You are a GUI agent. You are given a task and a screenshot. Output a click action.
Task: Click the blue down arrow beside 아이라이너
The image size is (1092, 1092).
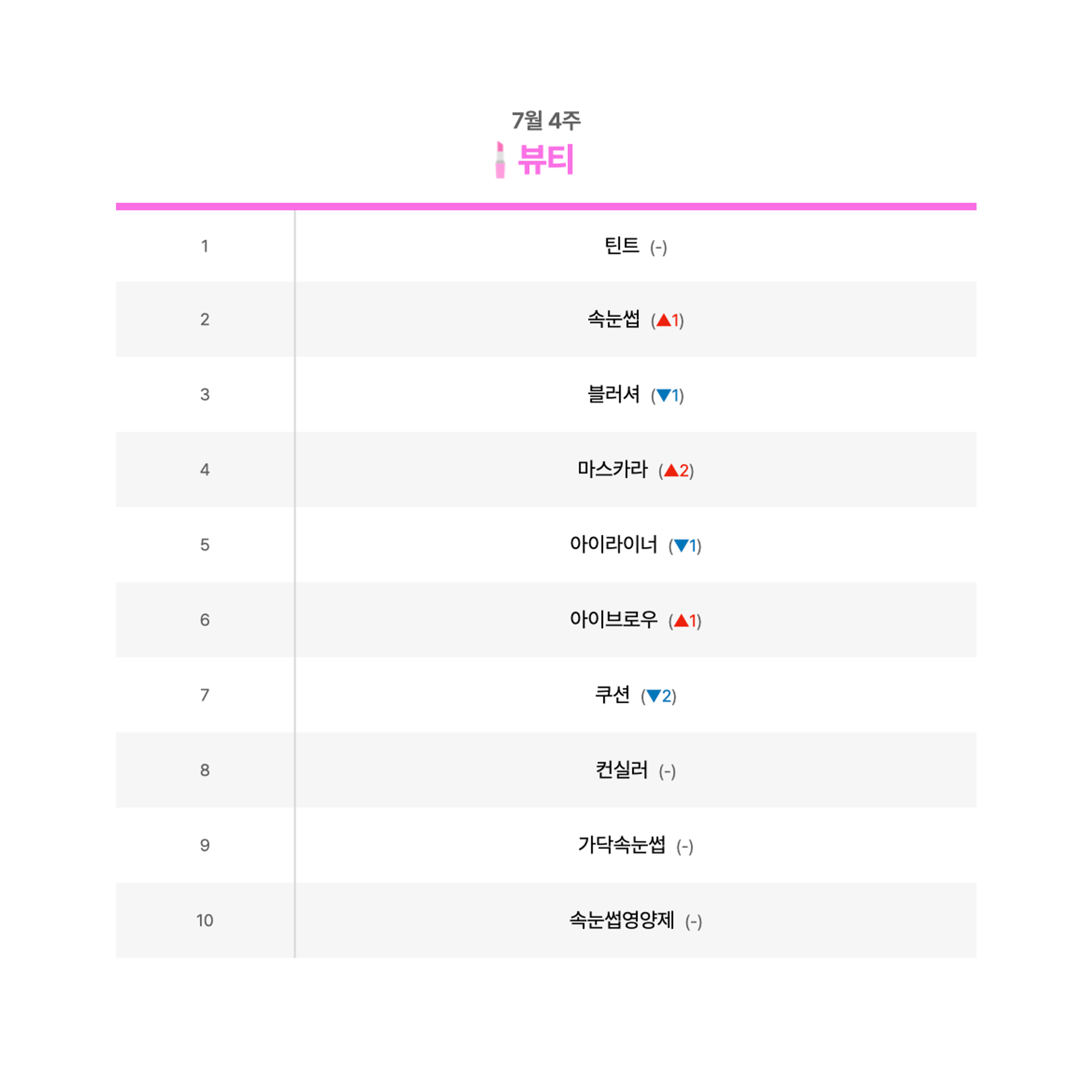coord(681,545)
